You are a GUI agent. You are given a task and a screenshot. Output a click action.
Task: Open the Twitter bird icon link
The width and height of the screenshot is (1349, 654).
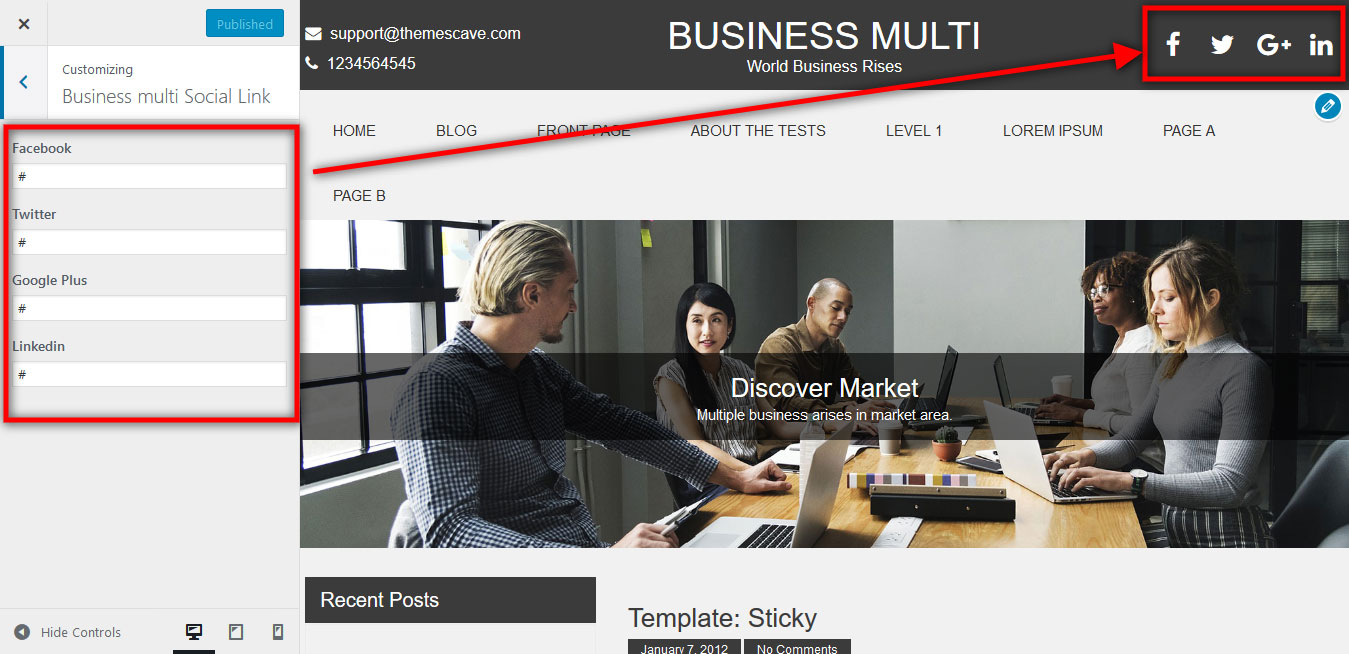click(1222, 44)
